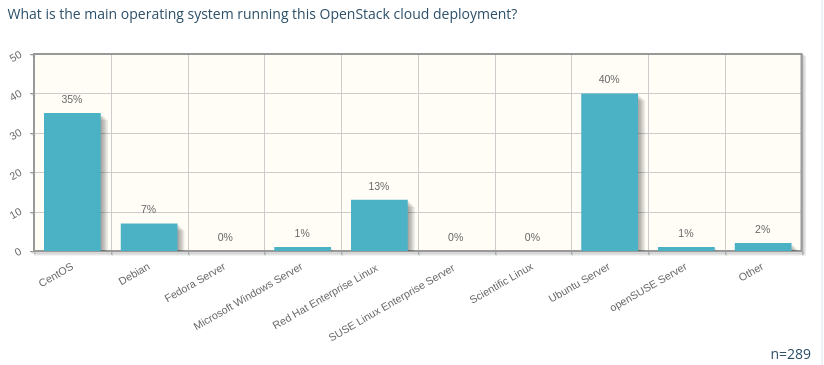Click the 40% label above Ubuntu Server
The height and width of the screenshot is (365, 824).
pos(609,79)
